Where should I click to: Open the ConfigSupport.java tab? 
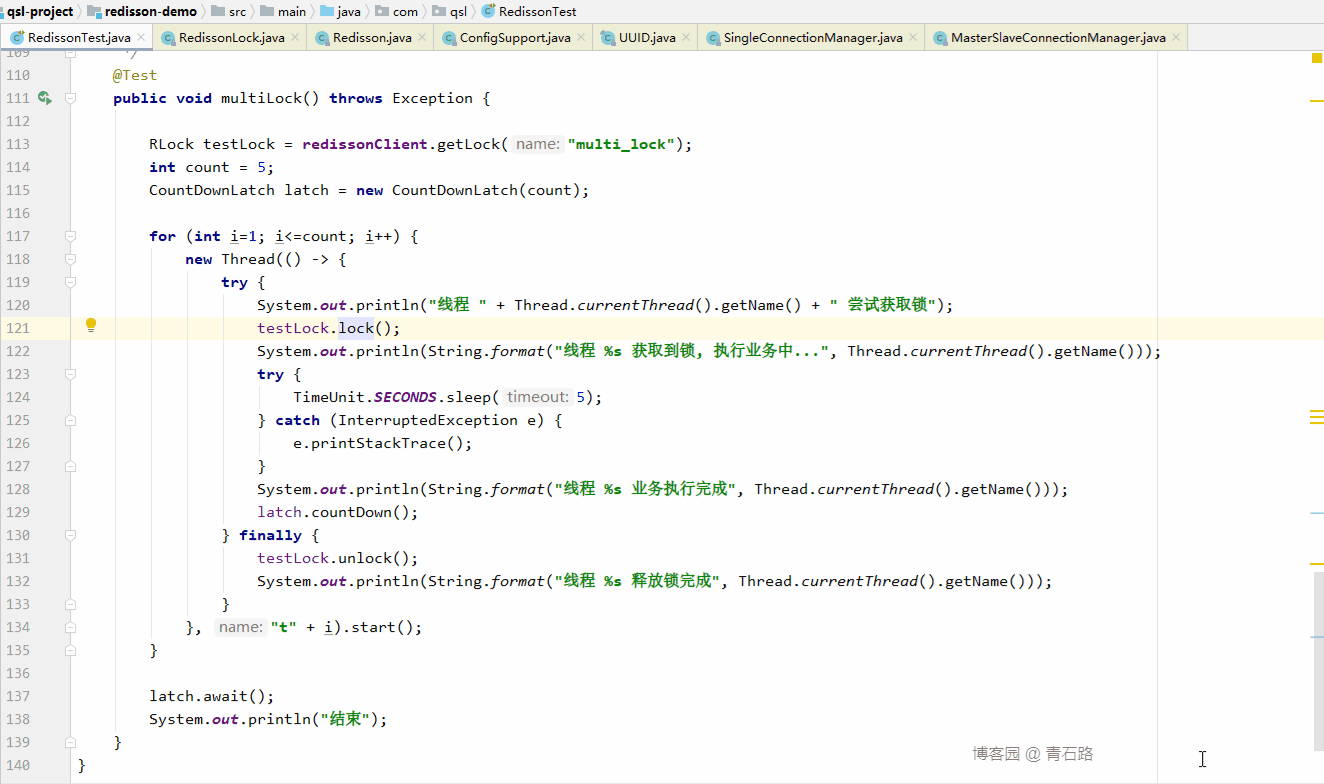coord(515,38)
